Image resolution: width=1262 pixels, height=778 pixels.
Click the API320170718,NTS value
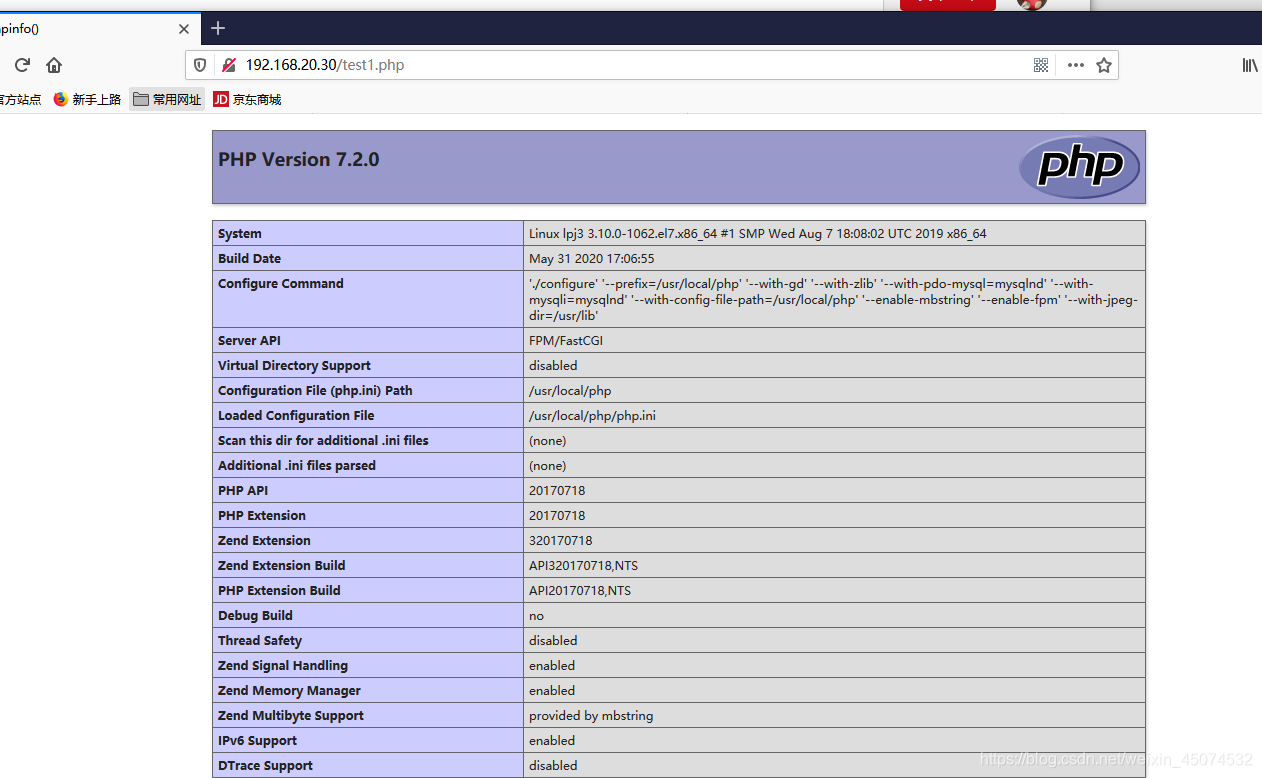[583, 566]
